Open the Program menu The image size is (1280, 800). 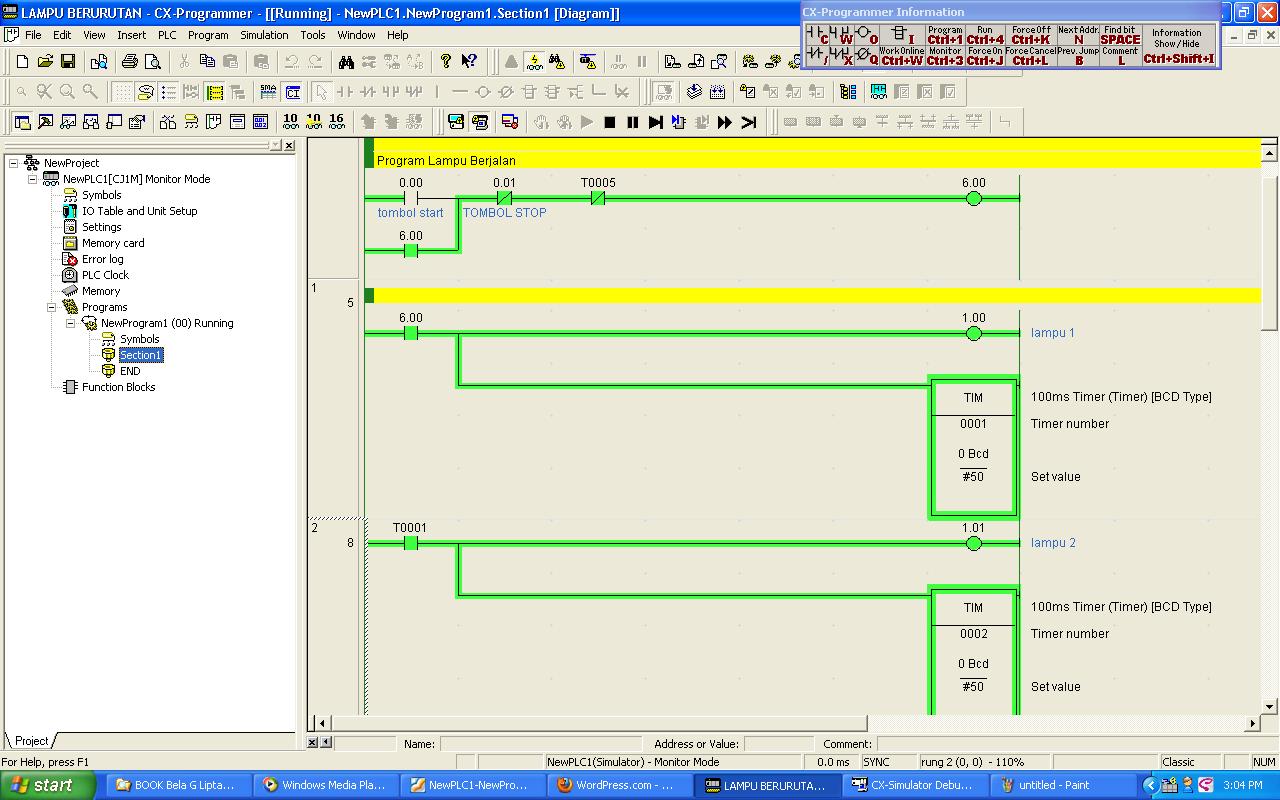(x=208, y=35)
